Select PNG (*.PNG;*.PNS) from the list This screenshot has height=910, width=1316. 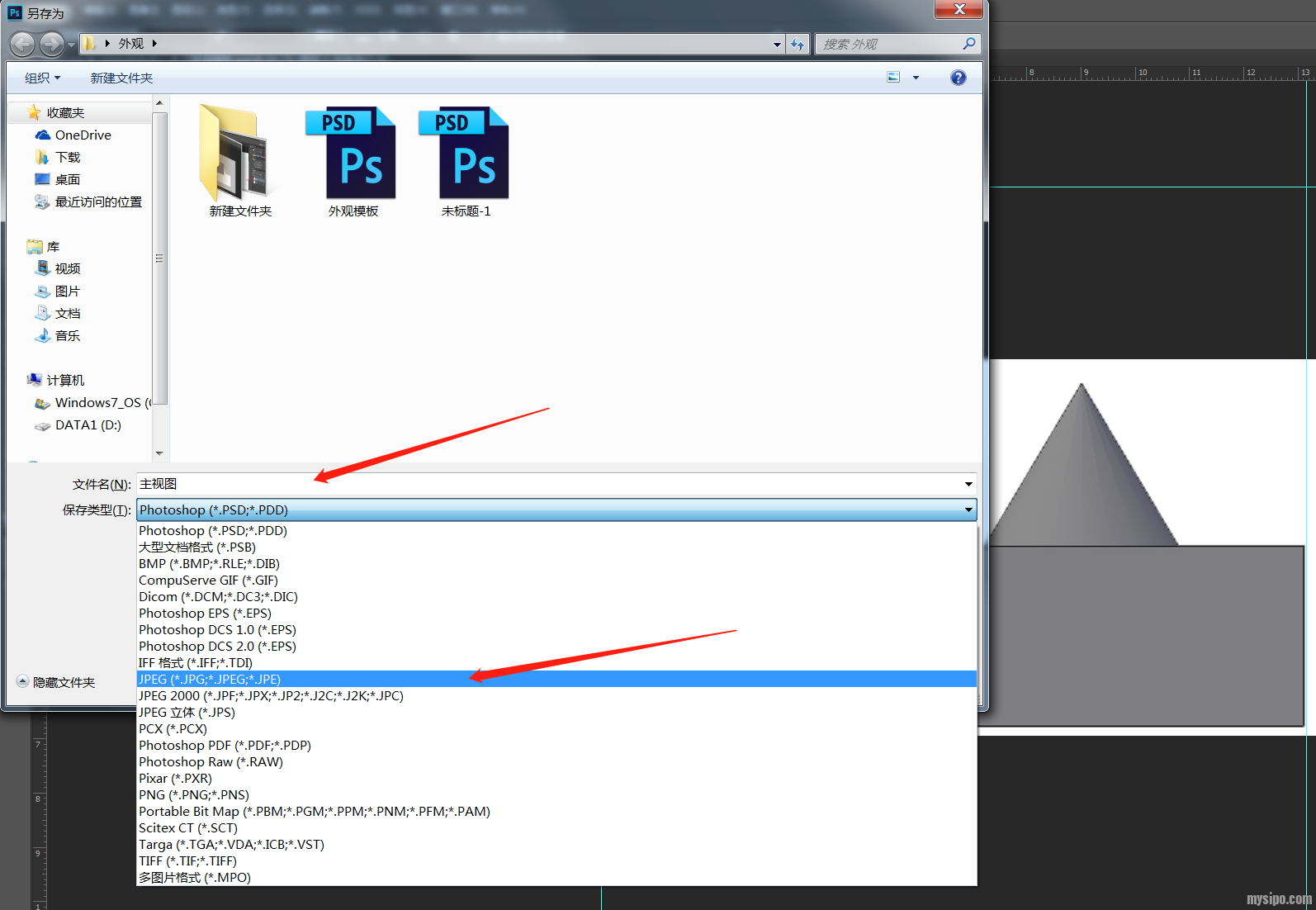194,794
